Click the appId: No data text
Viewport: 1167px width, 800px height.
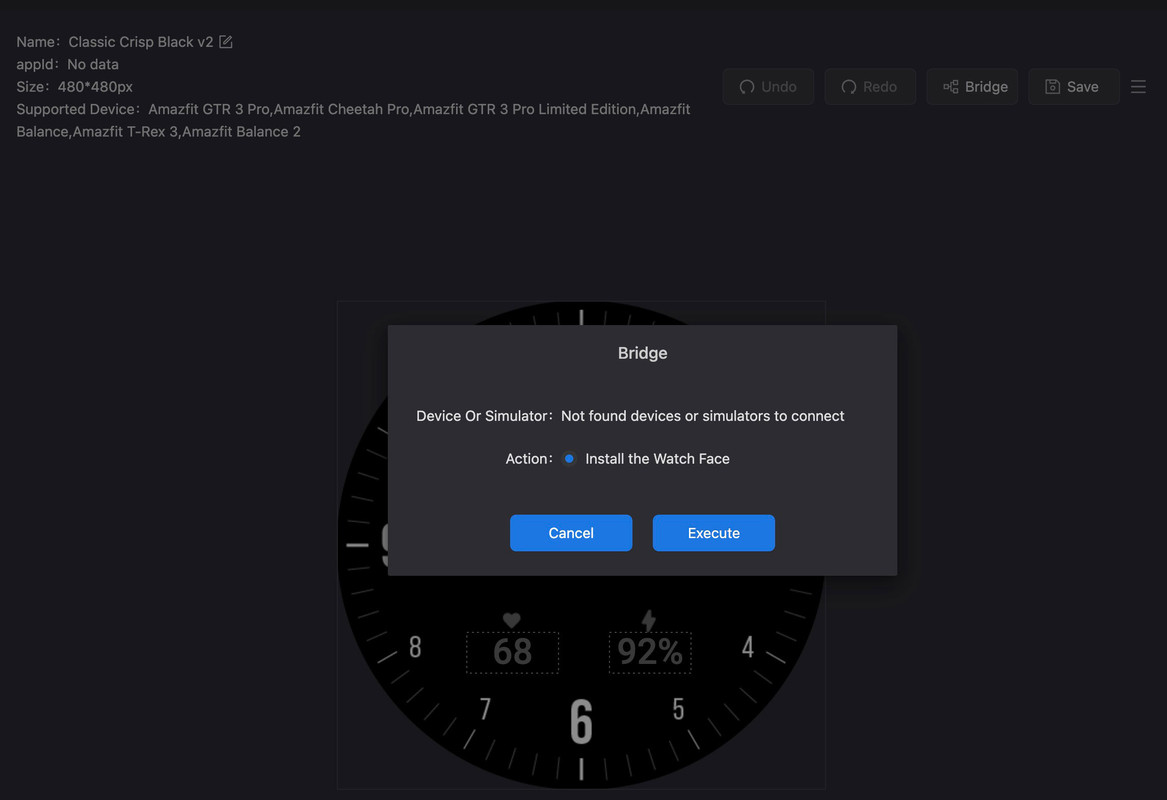(68, 64)
